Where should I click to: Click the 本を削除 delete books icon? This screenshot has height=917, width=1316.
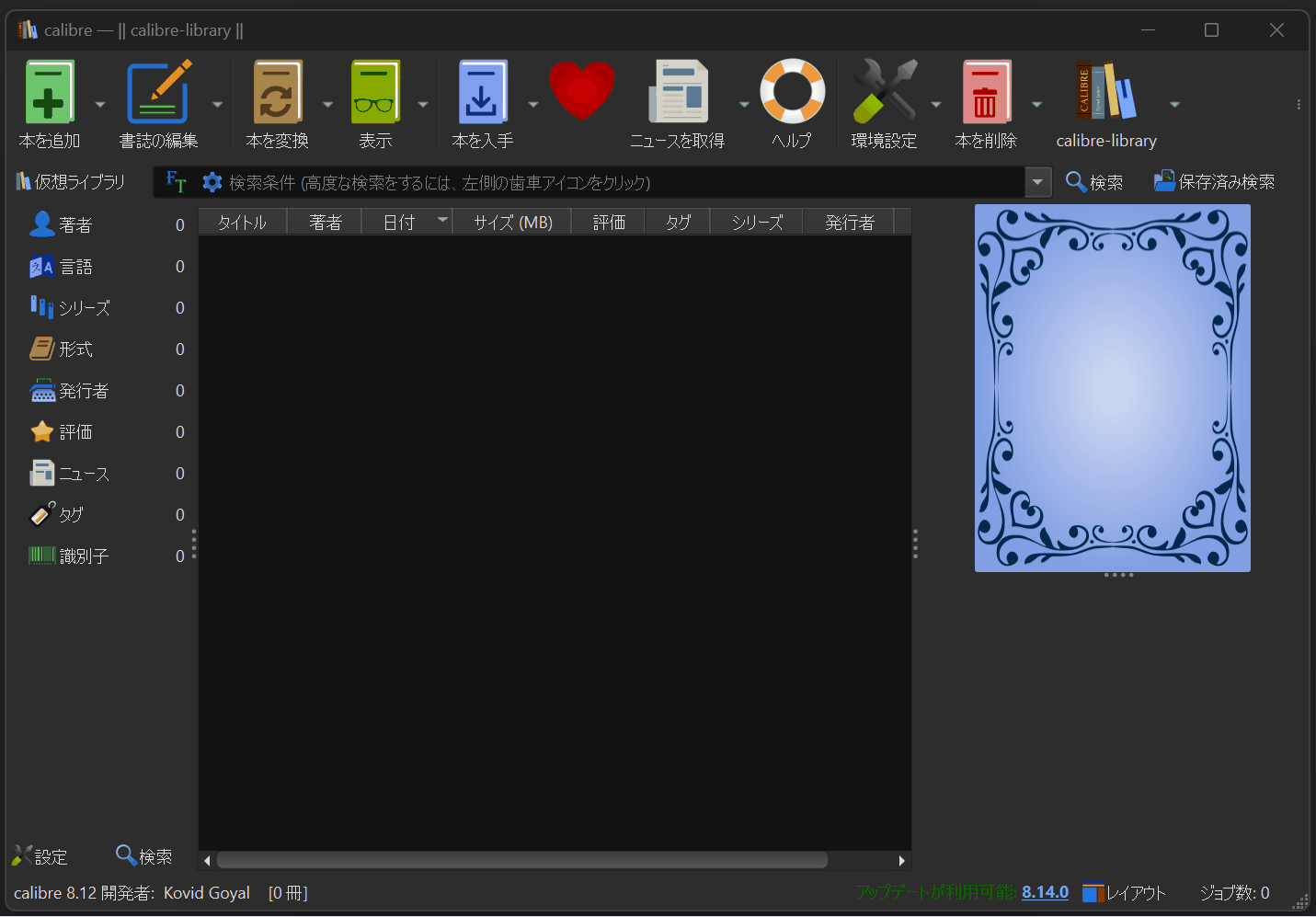click(x=986, y=92)
